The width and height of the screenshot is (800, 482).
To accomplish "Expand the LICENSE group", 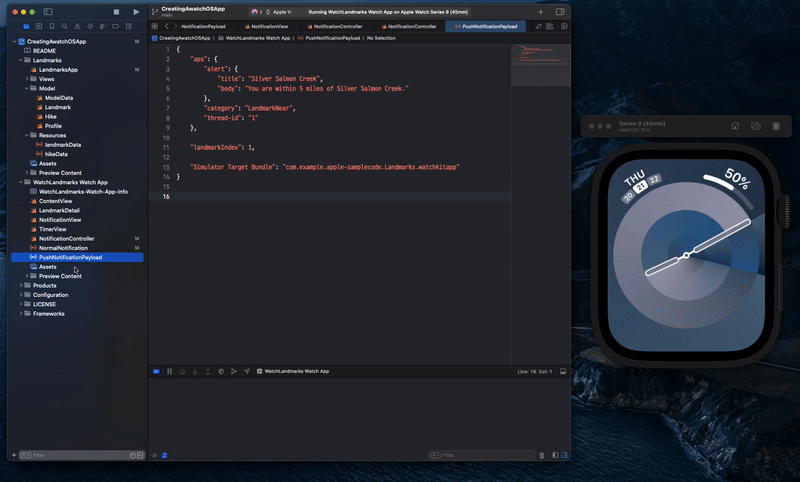I will pyautogui.click(x=20, y=305).
